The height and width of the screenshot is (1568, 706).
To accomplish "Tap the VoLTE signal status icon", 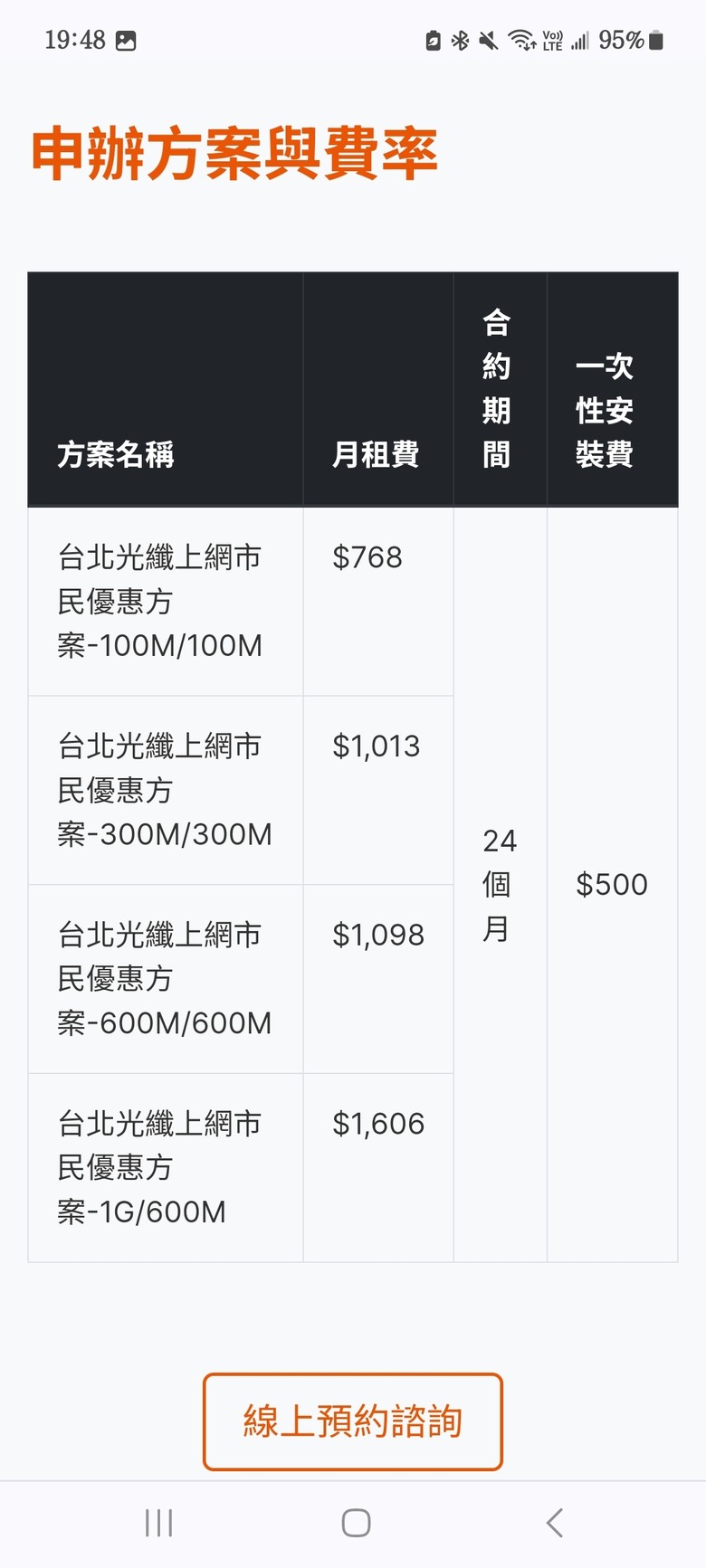I will point(553,40).
